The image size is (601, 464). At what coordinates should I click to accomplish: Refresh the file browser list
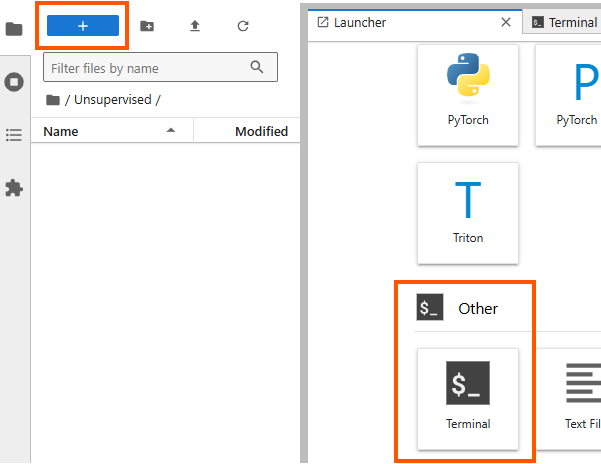(243, 26)
